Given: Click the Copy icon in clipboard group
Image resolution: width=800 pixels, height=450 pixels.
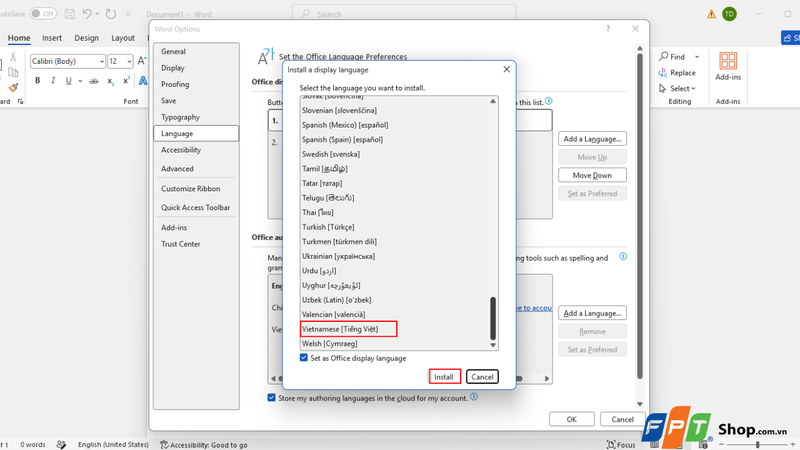Looking at the screenshot, I should point(13,72).
